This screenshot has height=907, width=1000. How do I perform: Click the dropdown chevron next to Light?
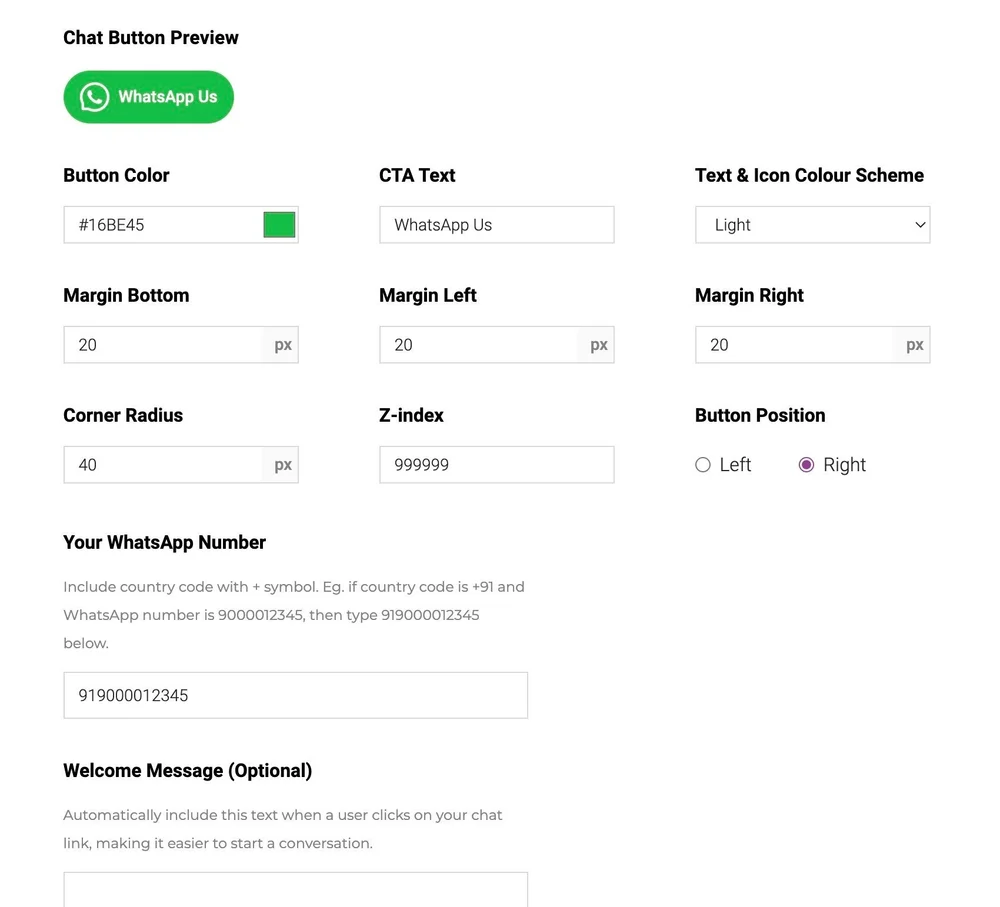coord(920,224)
